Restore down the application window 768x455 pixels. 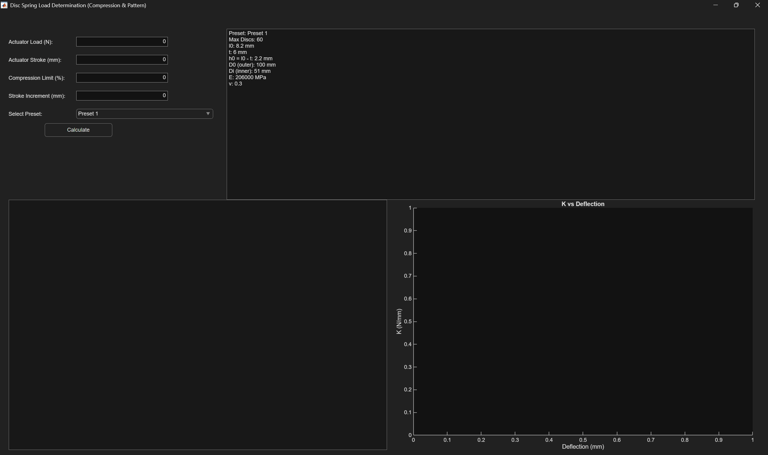[736, 5]
